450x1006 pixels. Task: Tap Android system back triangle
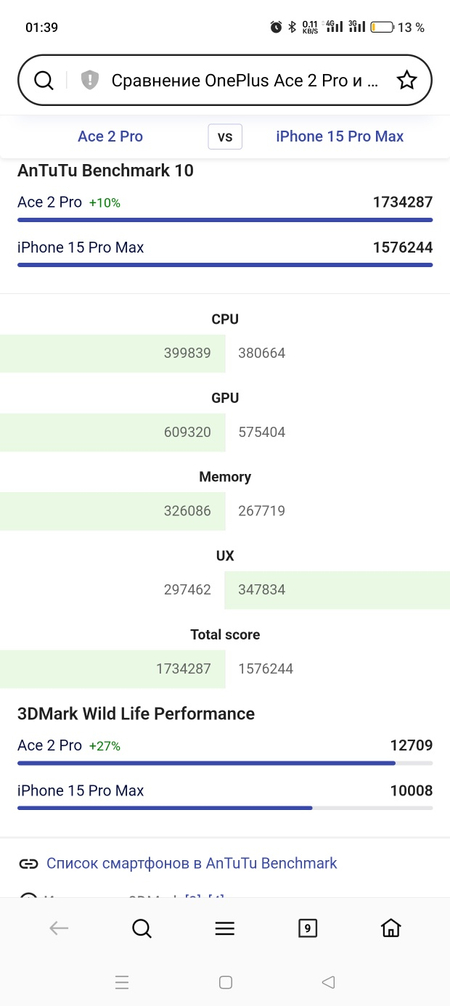tap(328, 982)
